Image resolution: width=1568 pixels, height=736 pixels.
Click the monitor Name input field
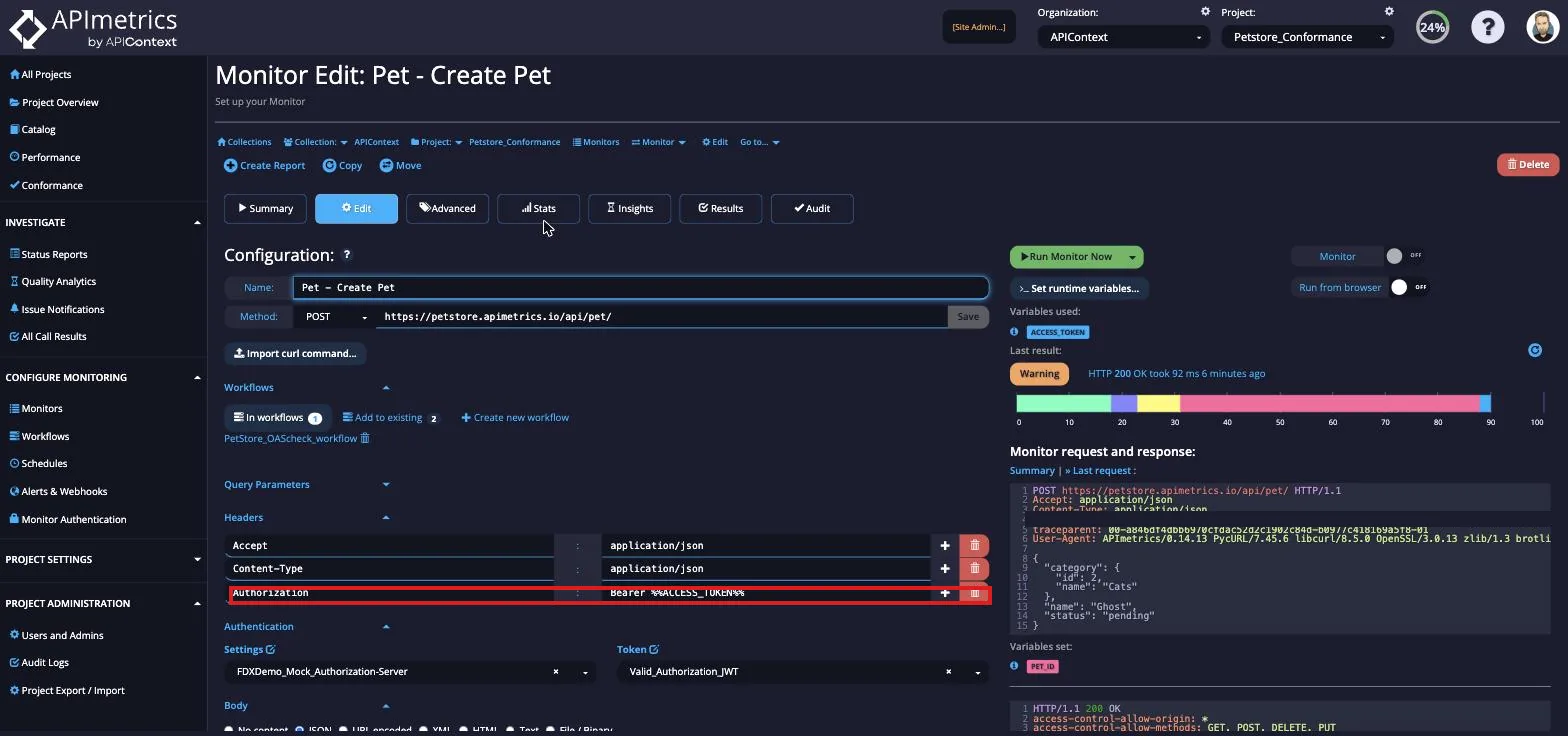pos(641,287)
